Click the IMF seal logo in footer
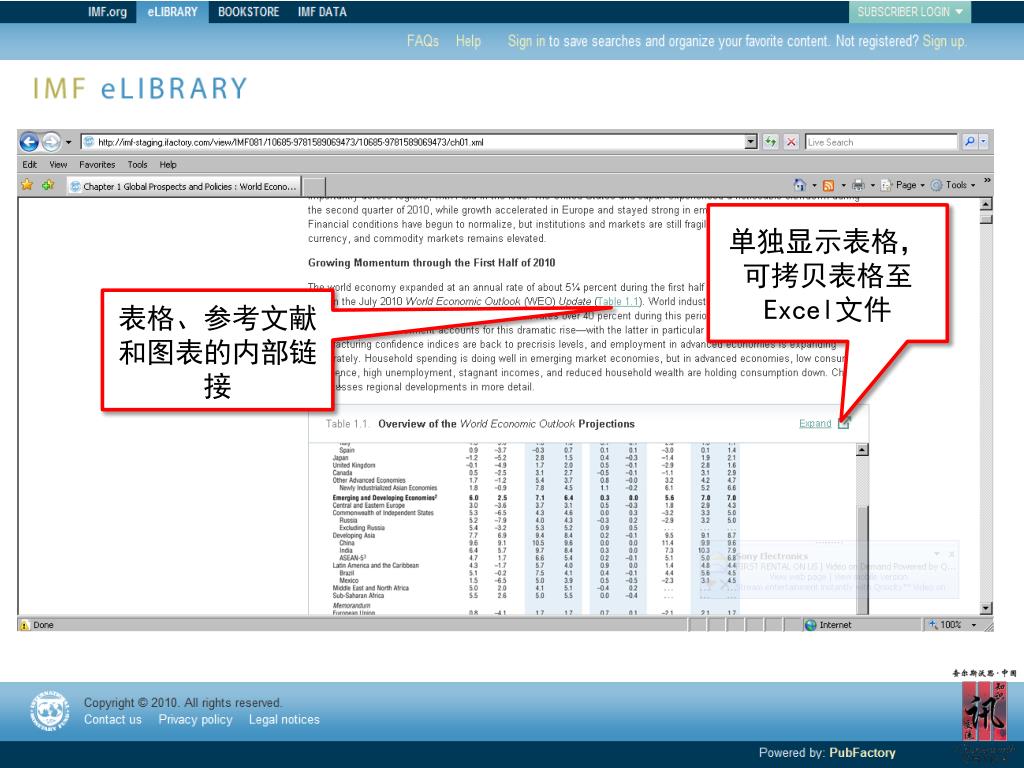 click(50, 711)
